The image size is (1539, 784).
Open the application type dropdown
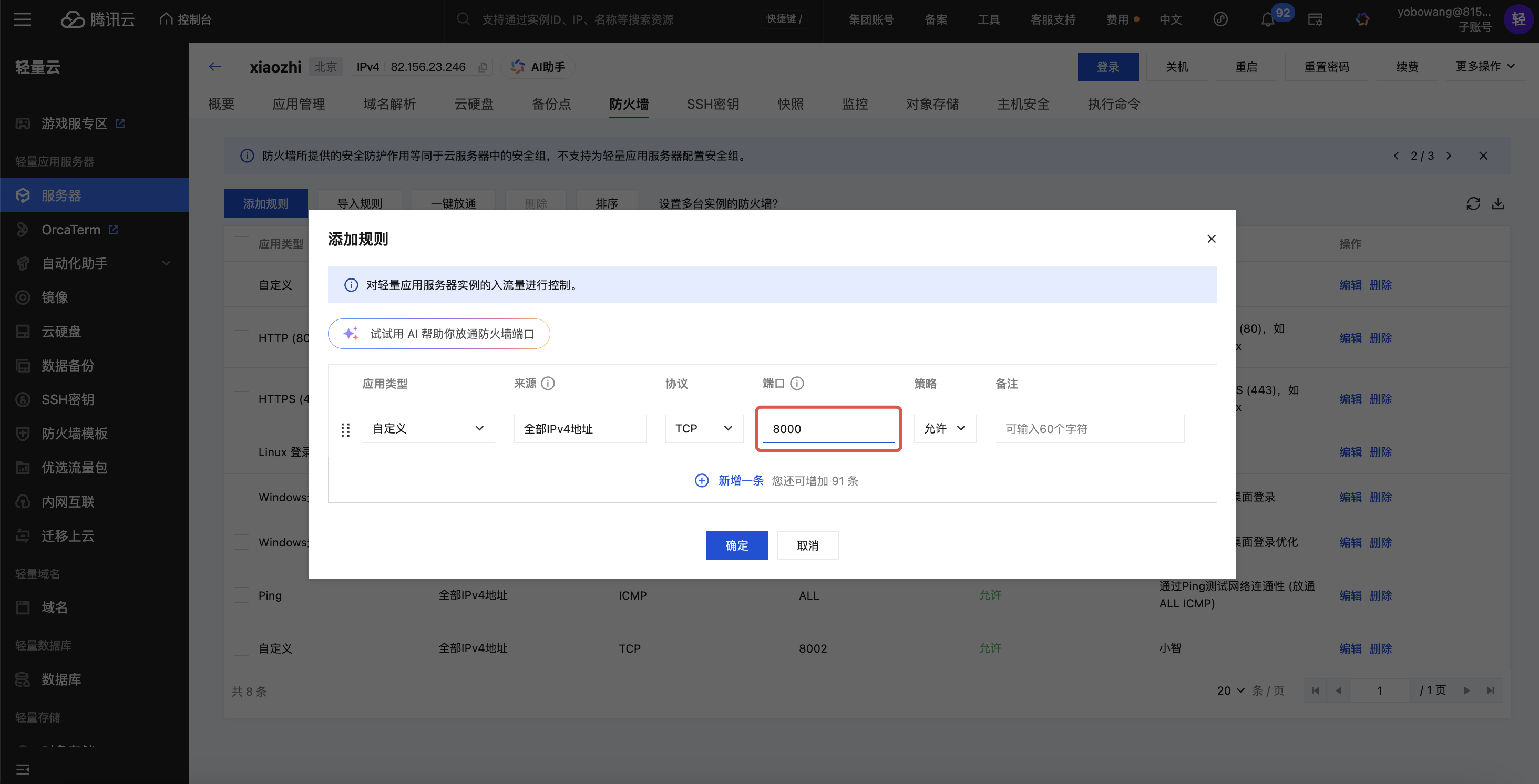pos(428,429)
